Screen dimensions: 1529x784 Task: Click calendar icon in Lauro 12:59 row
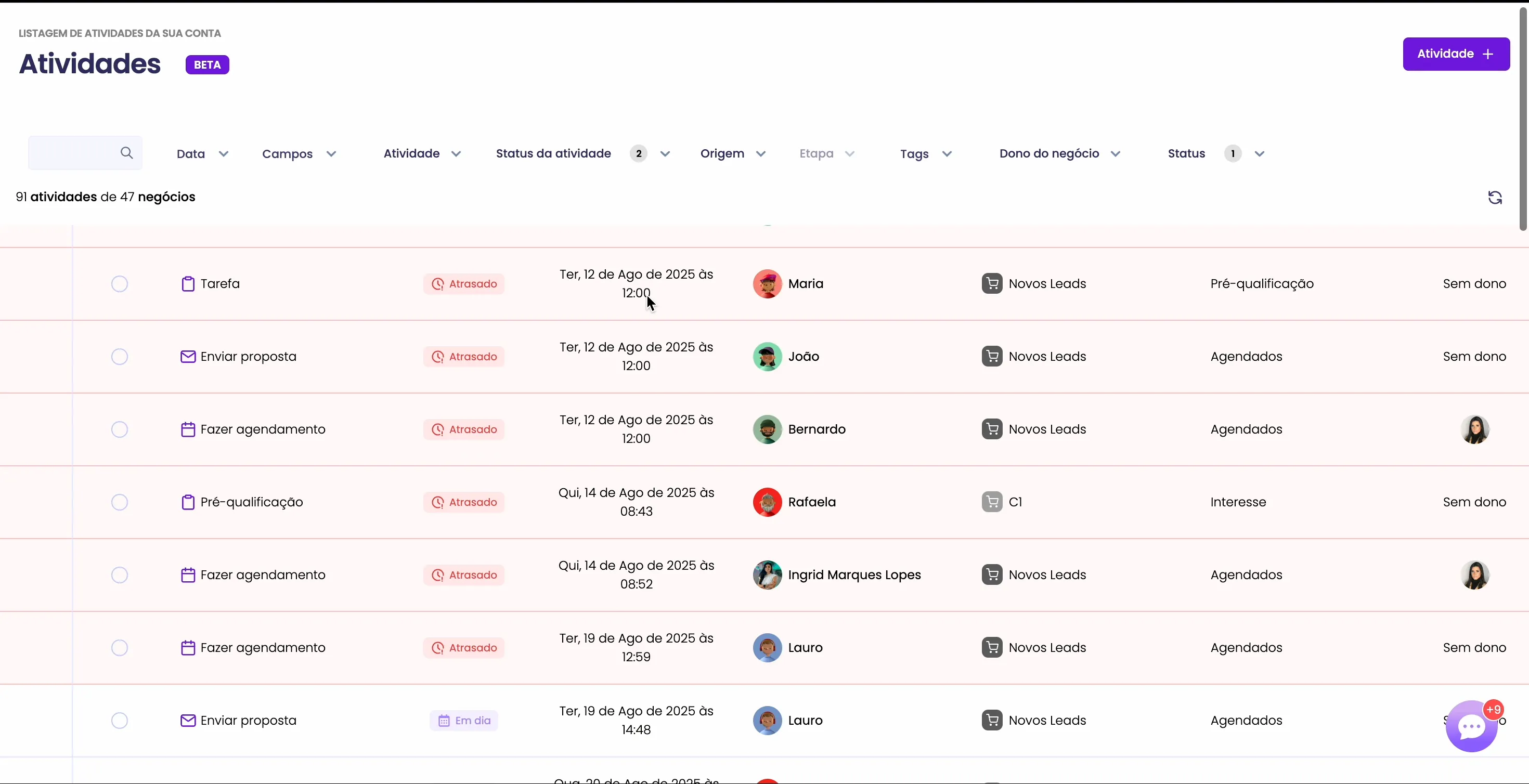188,647
